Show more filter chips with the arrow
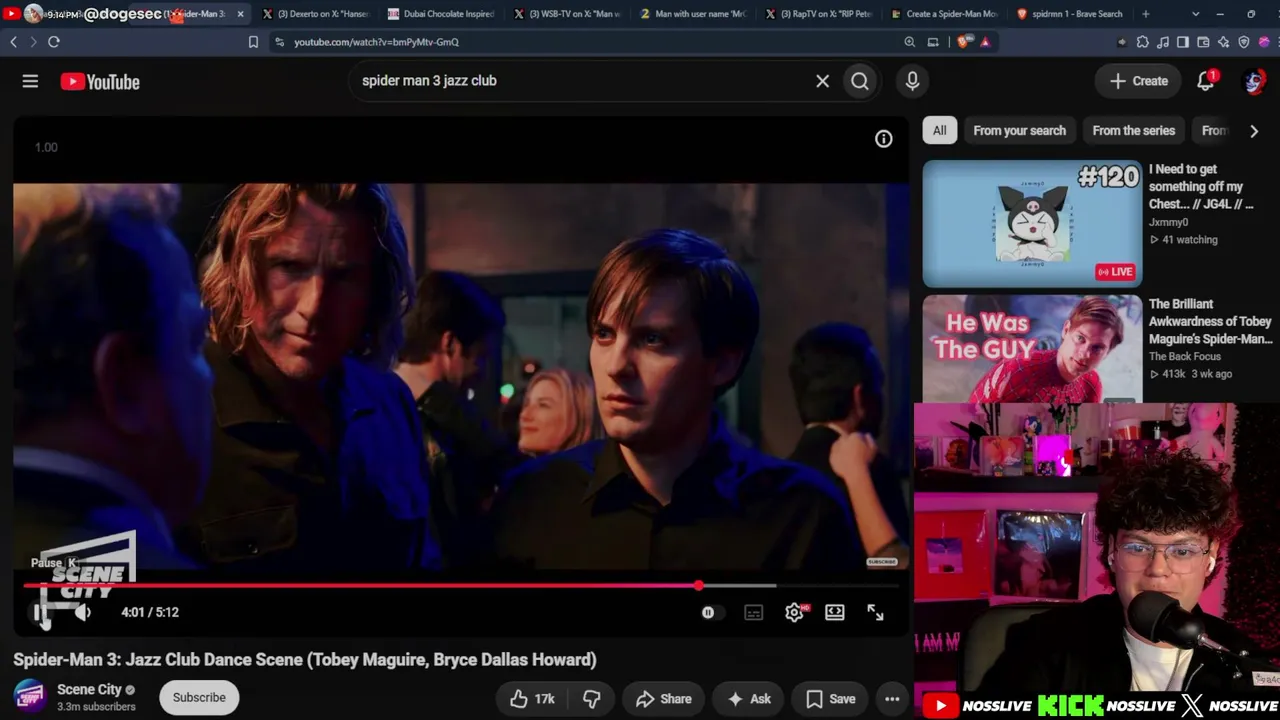This screenshot has height=720, width=1280. click(1254, 131)
